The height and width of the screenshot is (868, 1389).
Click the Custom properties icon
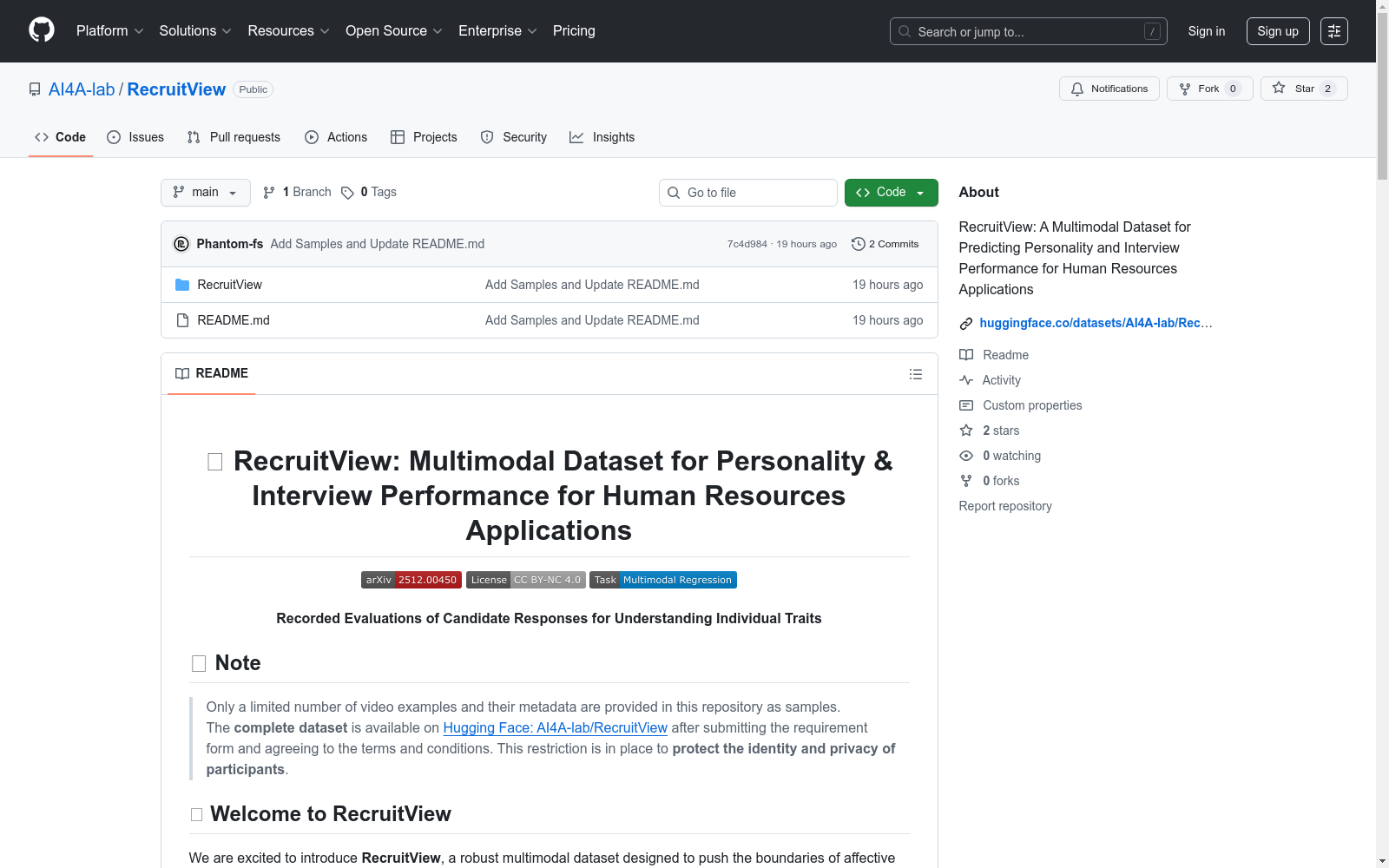(x=966, y=405)
